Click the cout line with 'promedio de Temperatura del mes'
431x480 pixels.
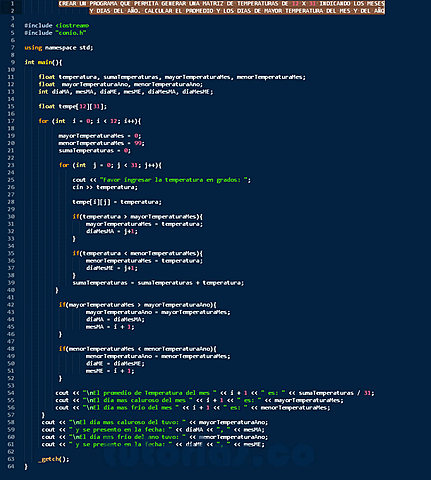215,393
